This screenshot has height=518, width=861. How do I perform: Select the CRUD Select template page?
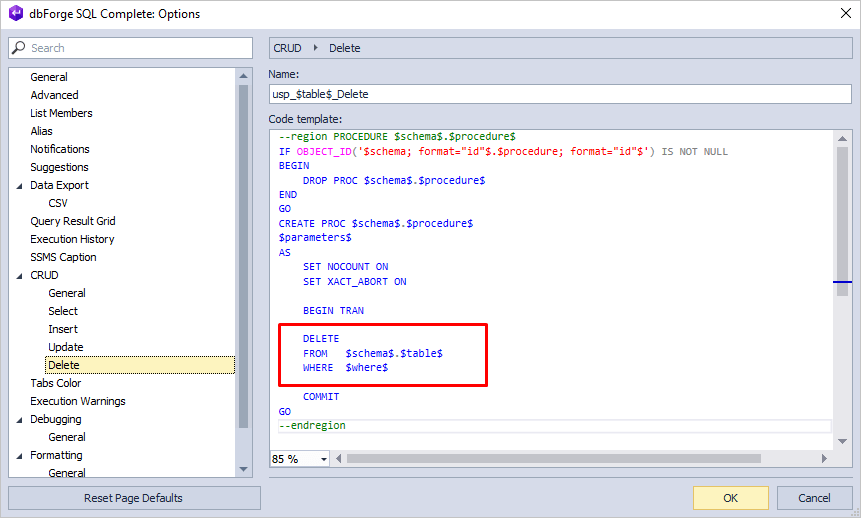point(63,311)
